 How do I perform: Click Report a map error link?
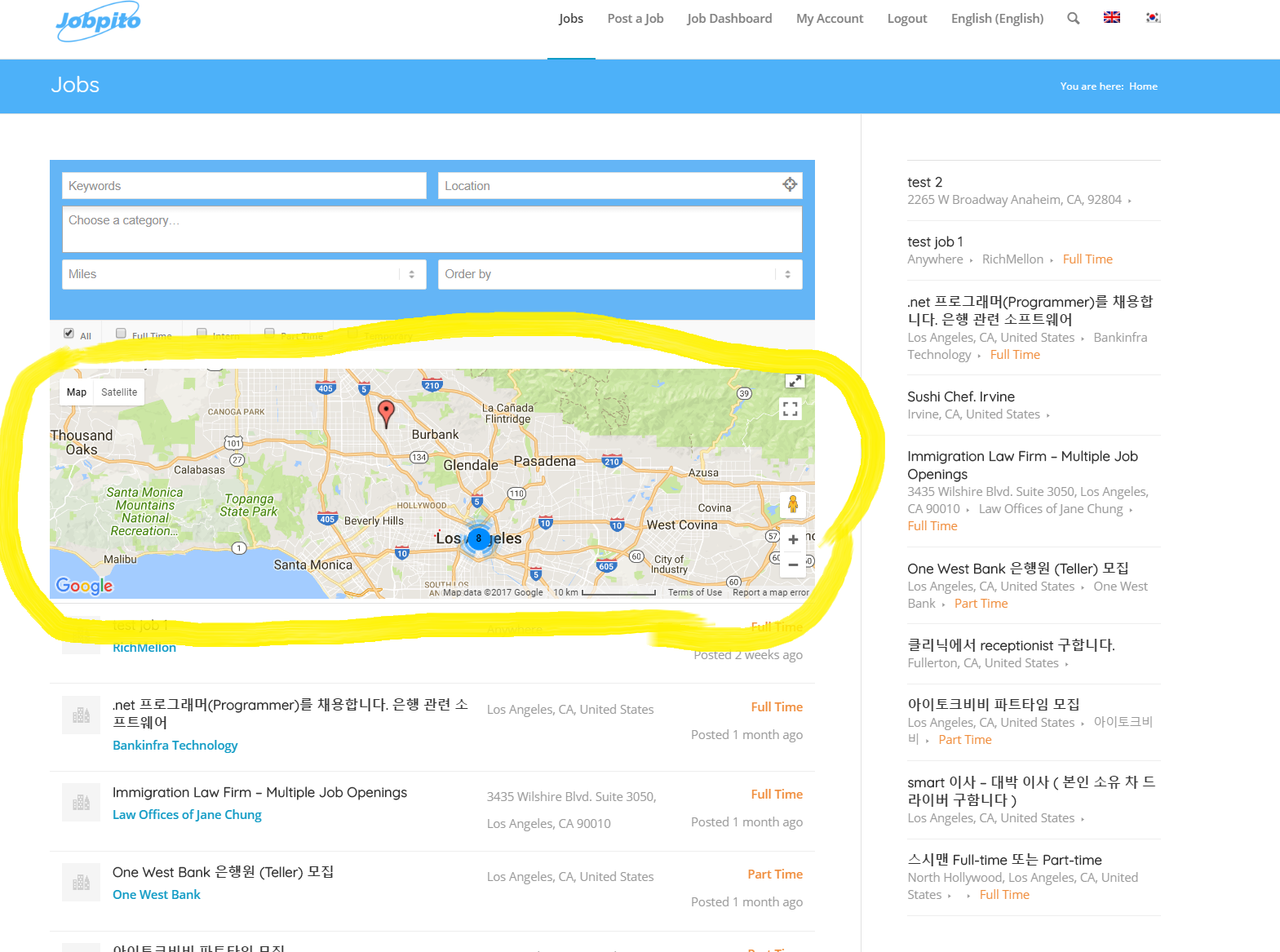[771, 592]
